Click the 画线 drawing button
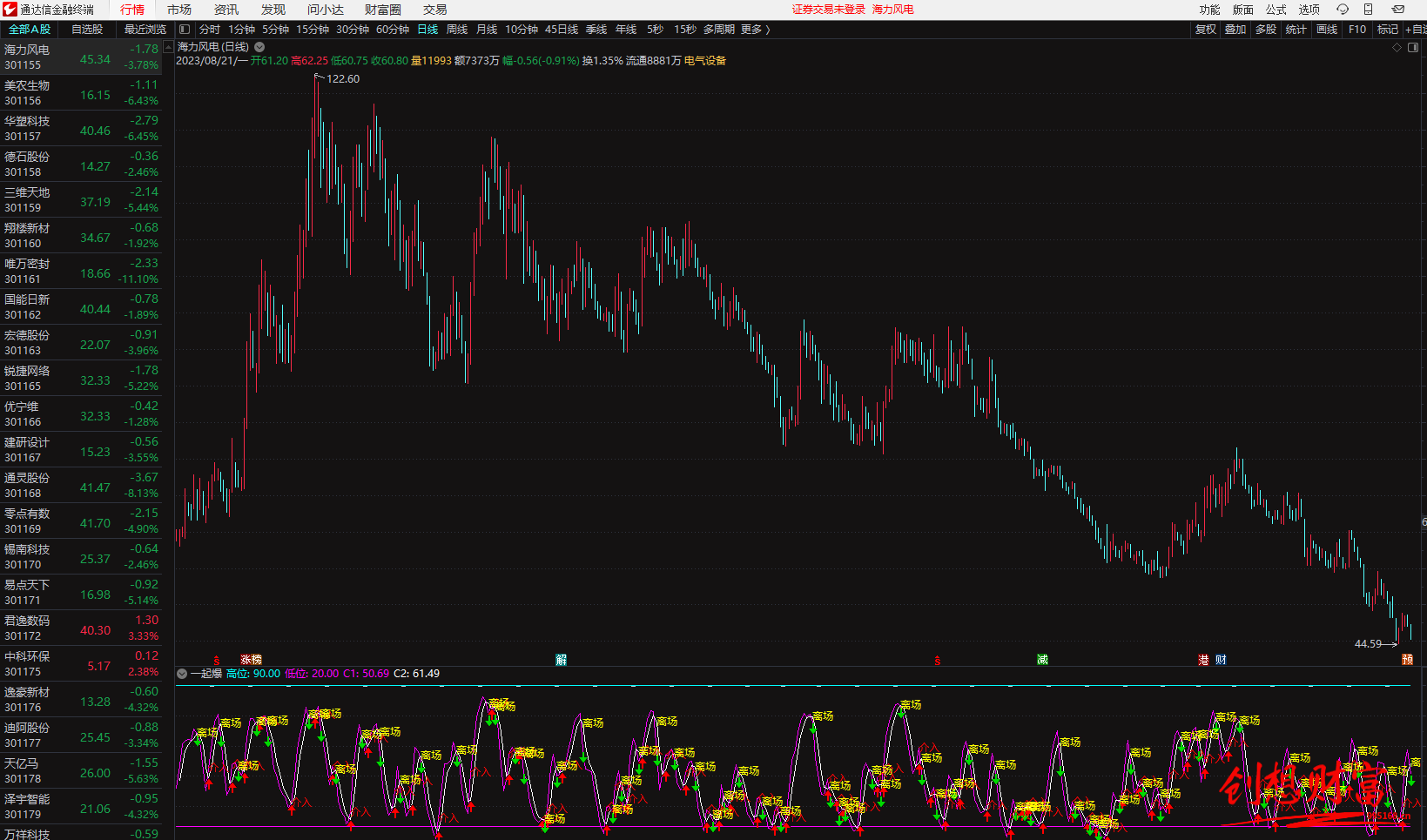The image size is (1427, 840). 1327,30
